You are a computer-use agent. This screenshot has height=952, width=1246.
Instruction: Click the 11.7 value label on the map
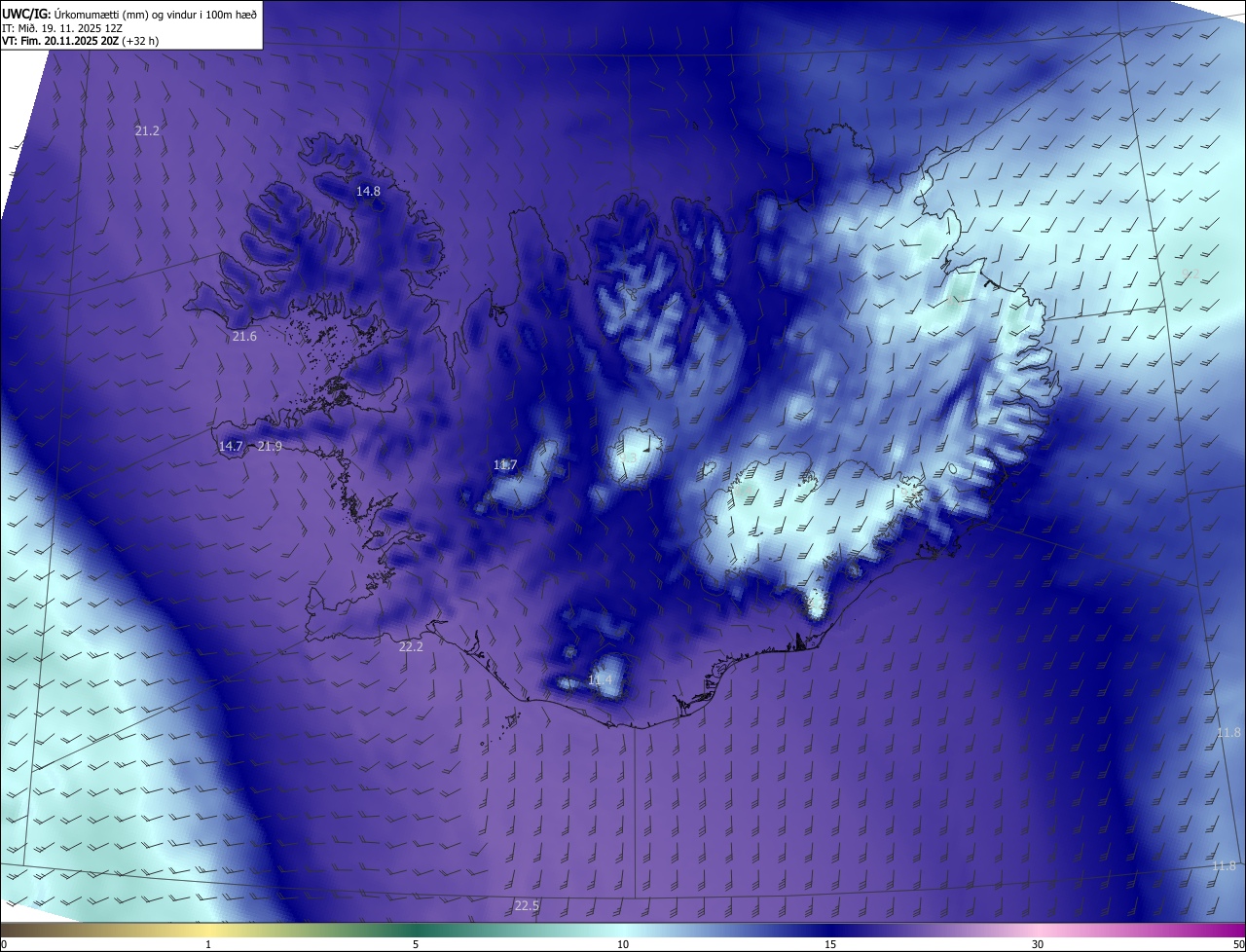(505, 465)
